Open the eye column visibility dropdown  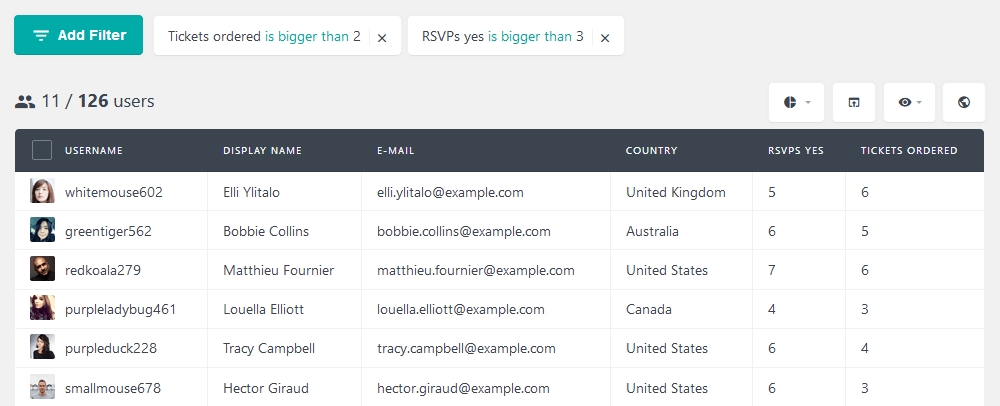pyautogui.click(x=909, y=102)
